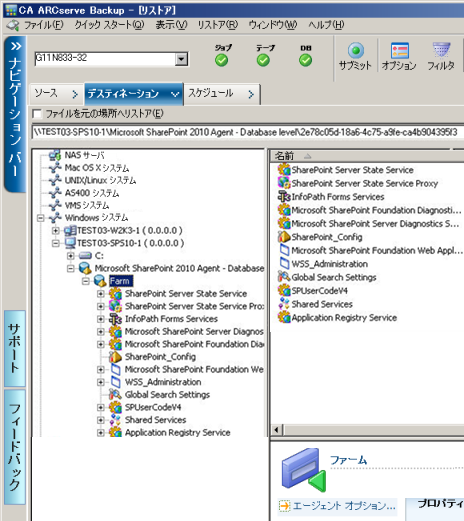464x521 pixels.
Task: Enable ファイルを元の場所へリストア checkbox
Action: click(x=37, y=114)
